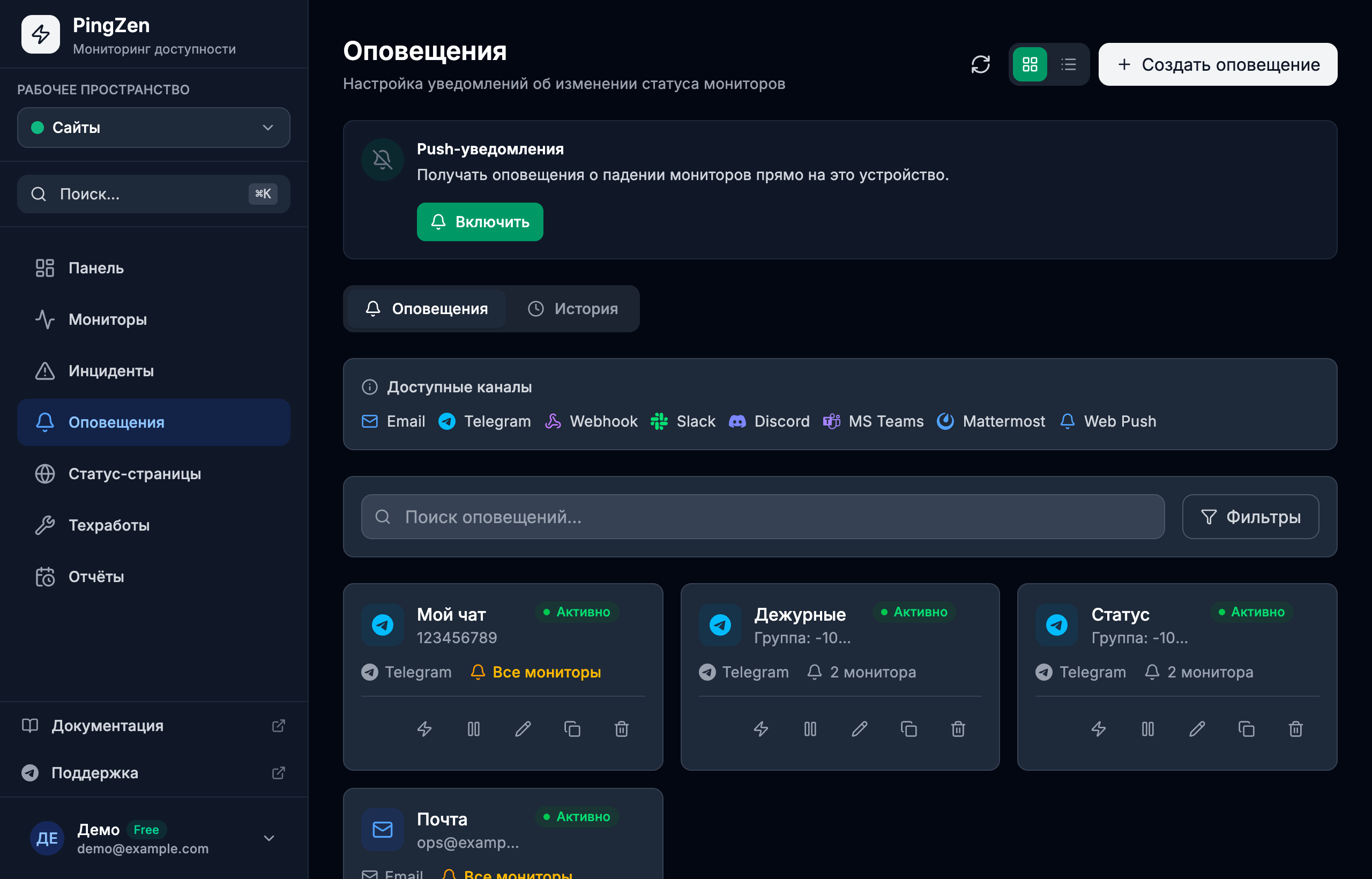Duplicate the Мой чат alert
1372x879 pixels.
[572, 729]
